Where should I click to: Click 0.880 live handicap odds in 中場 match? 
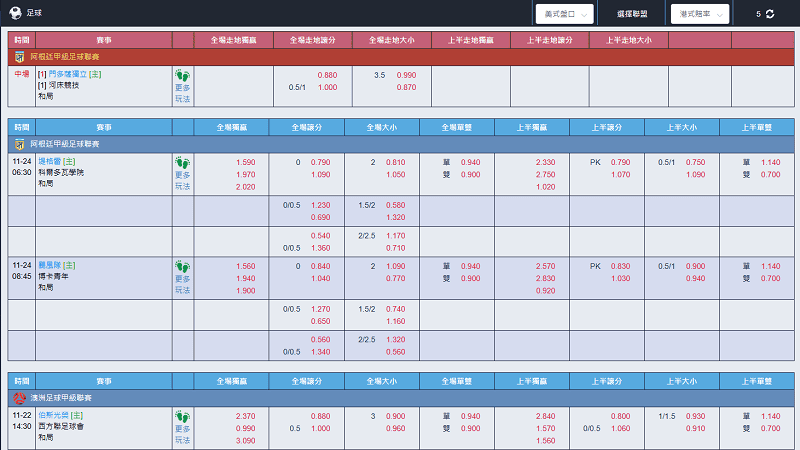(327, 75)
